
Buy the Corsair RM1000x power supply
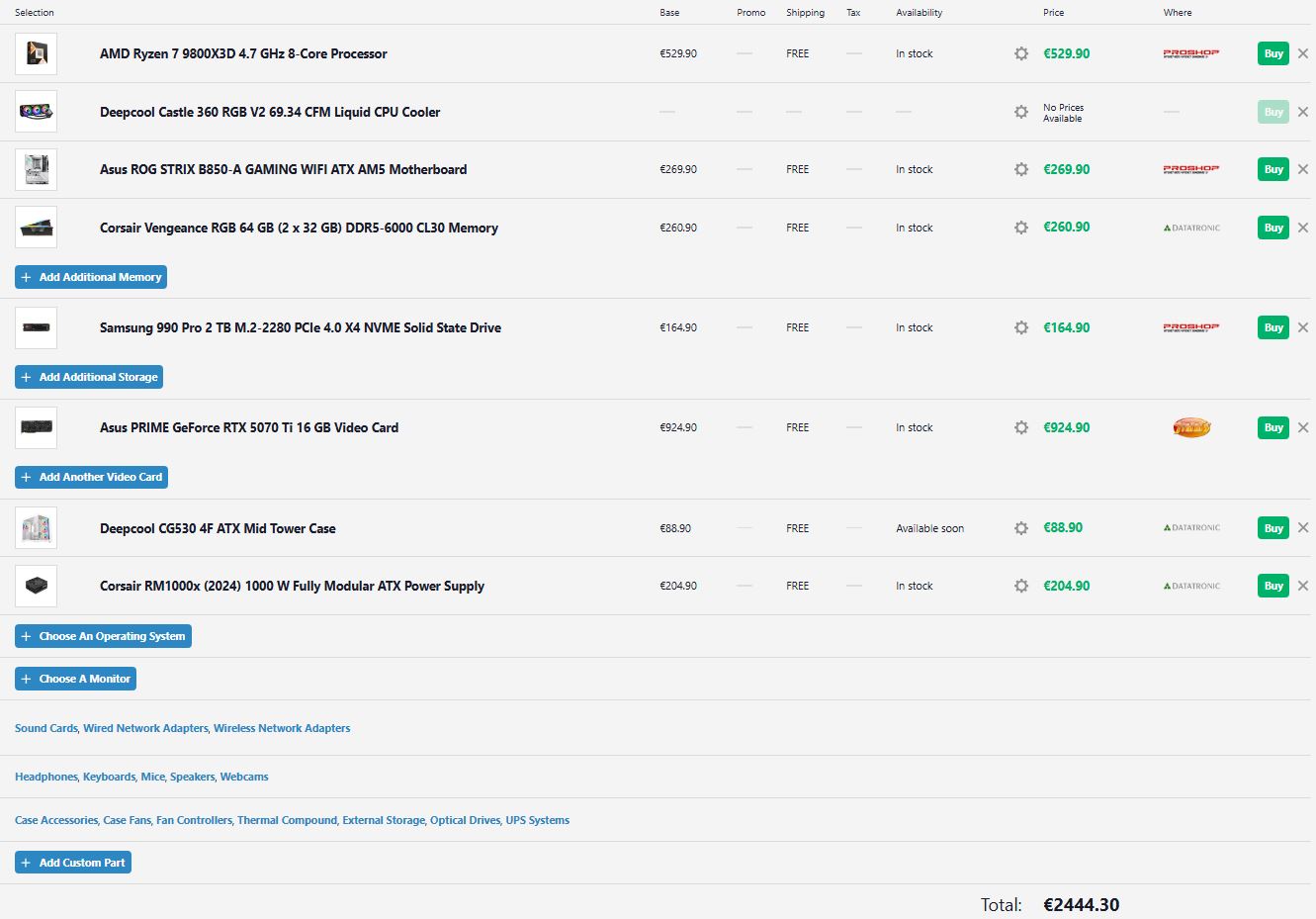(1273, 586)
